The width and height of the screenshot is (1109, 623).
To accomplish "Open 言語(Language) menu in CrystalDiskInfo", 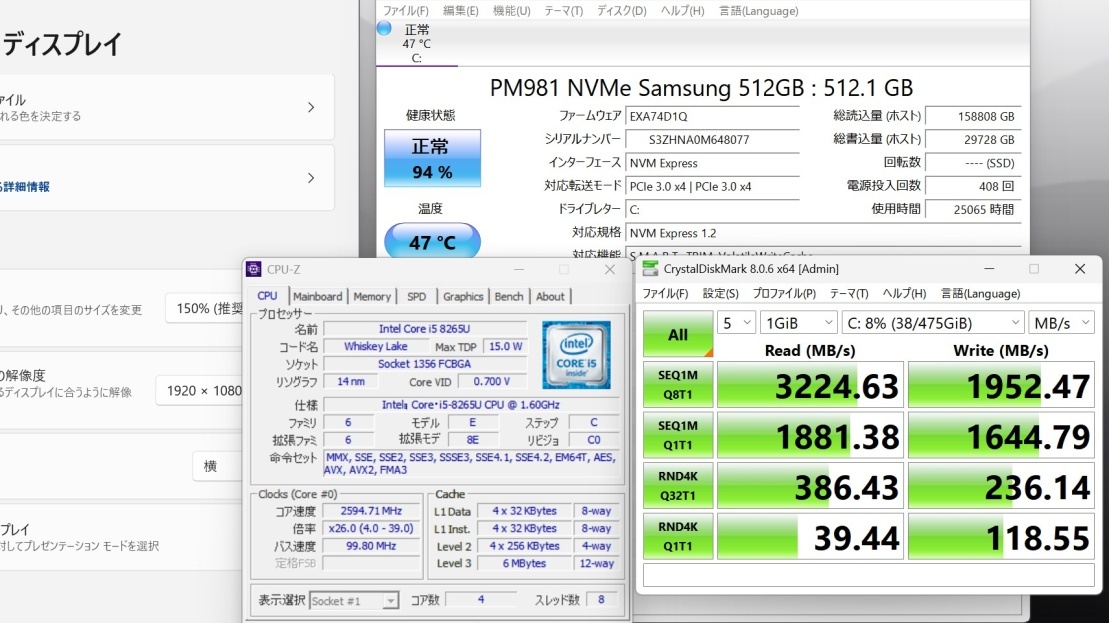I will (x=758, y=11).
